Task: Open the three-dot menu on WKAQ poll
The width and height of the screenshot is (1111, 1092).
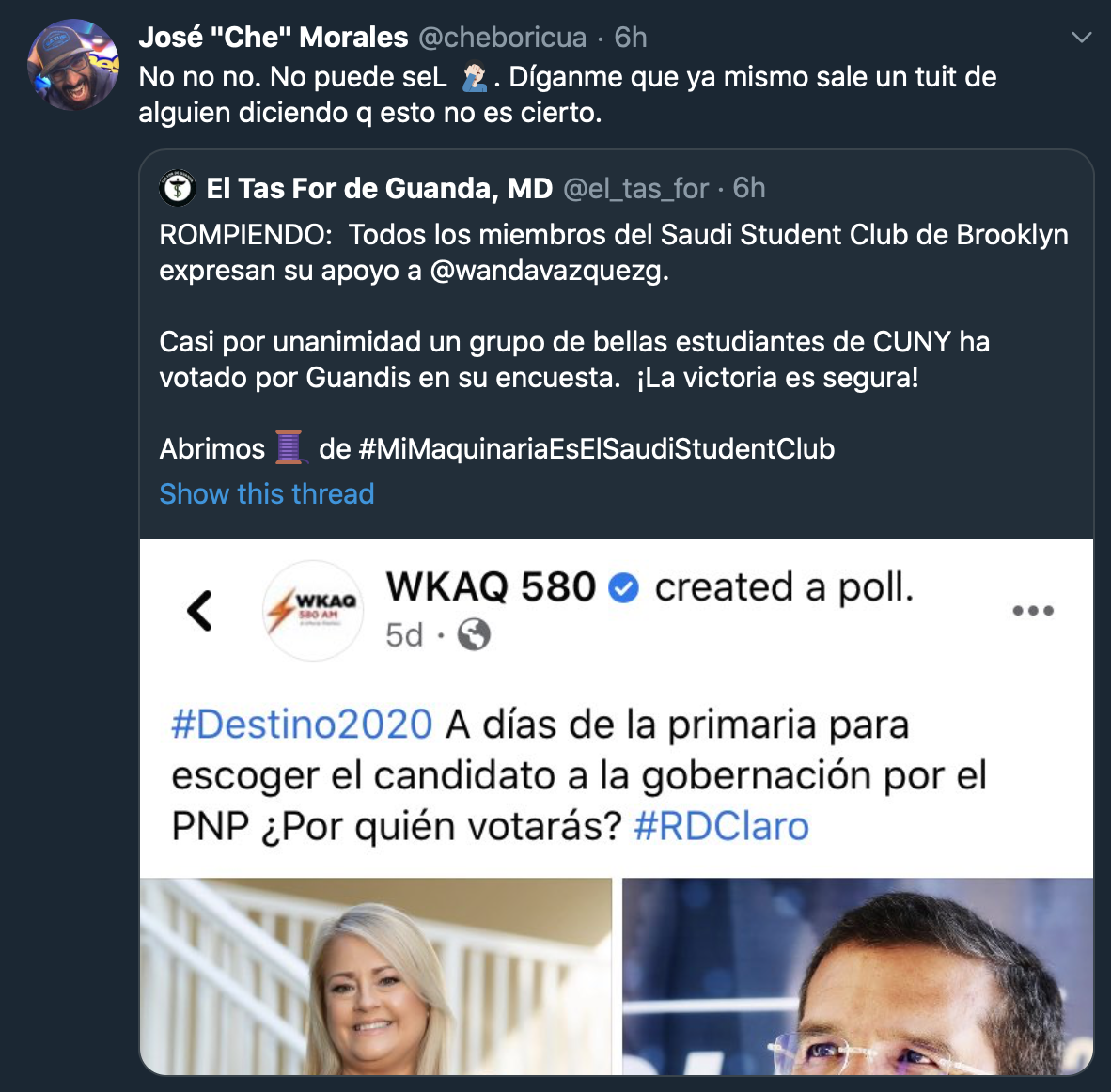Action: [x=1033, y=610]
